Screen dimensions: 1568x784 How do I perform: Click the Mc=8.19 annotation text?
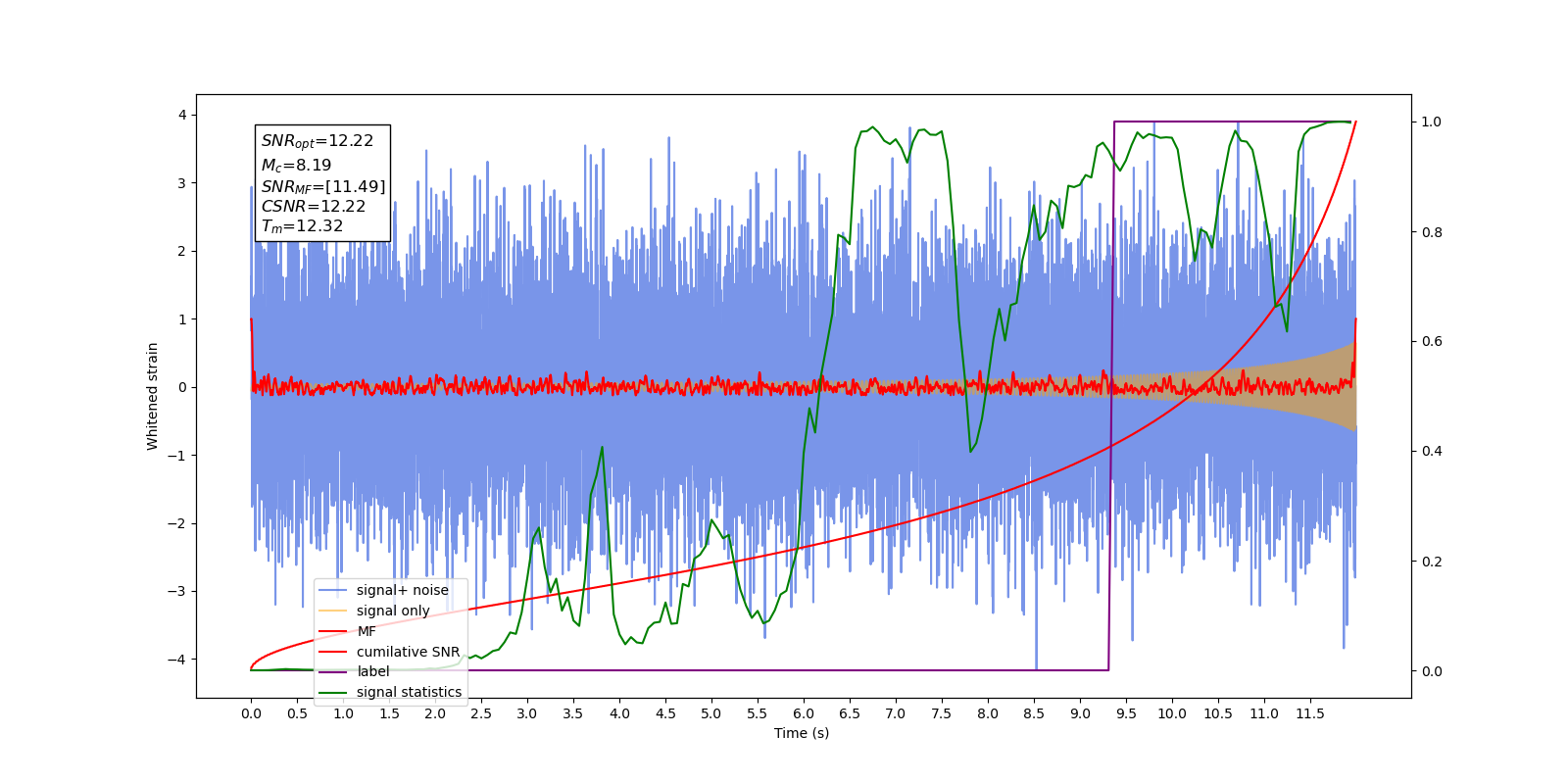296,165
